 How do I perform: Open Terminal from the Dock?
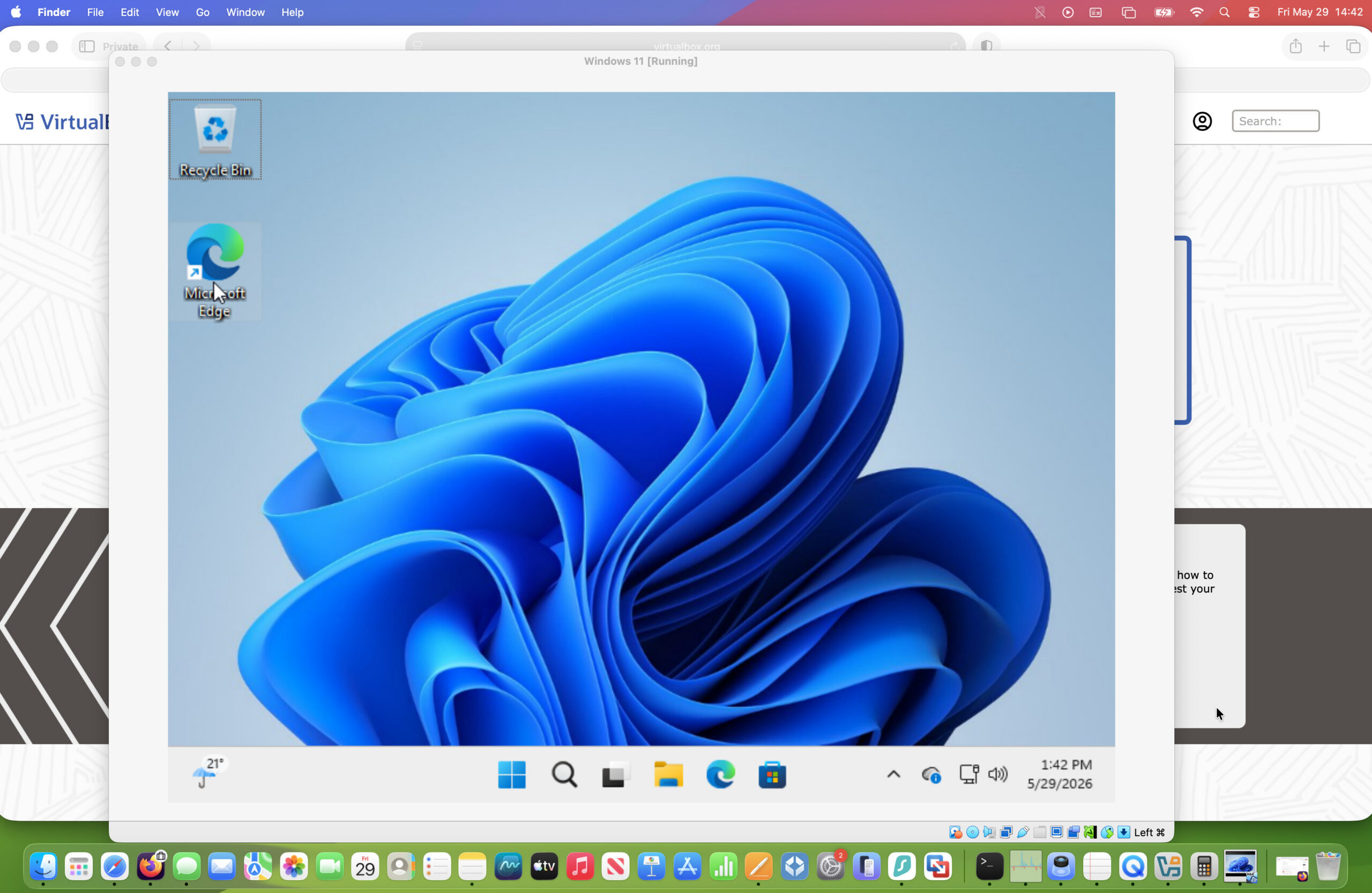pyautogui.click(x=989, y=866)
